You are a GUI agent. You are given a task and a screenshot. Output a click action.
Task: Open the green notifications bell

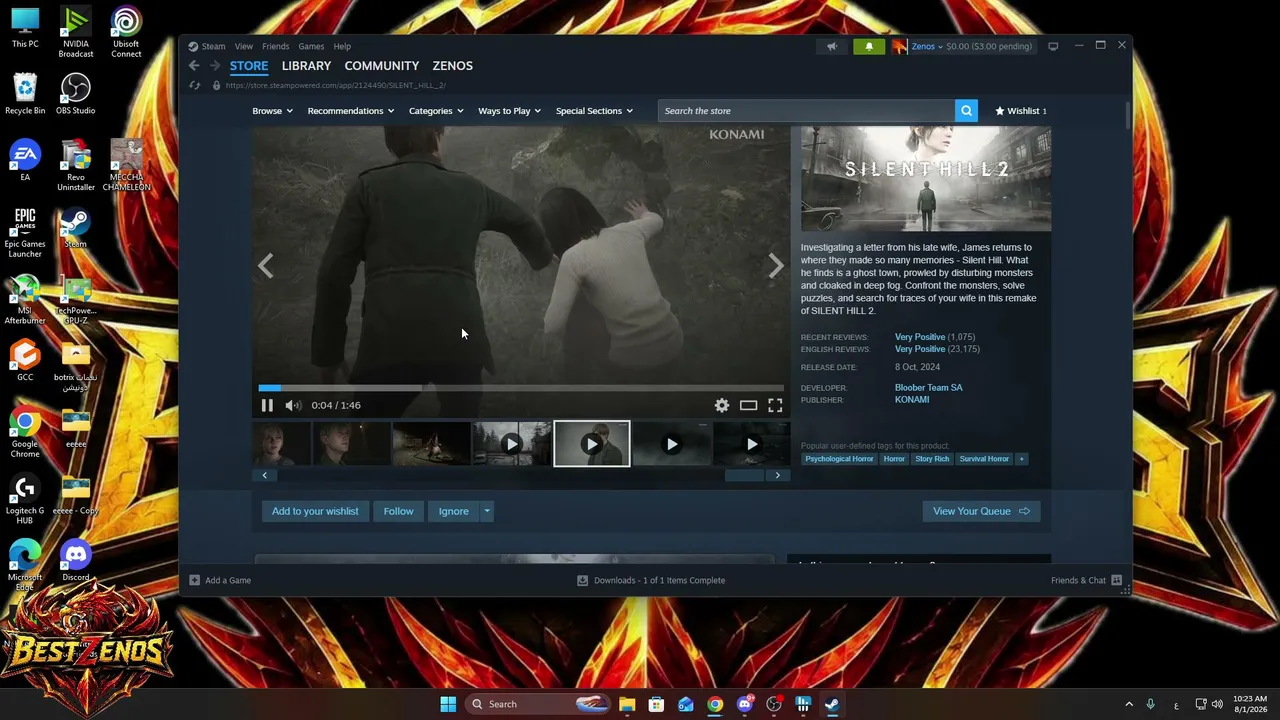coord(869,46)
